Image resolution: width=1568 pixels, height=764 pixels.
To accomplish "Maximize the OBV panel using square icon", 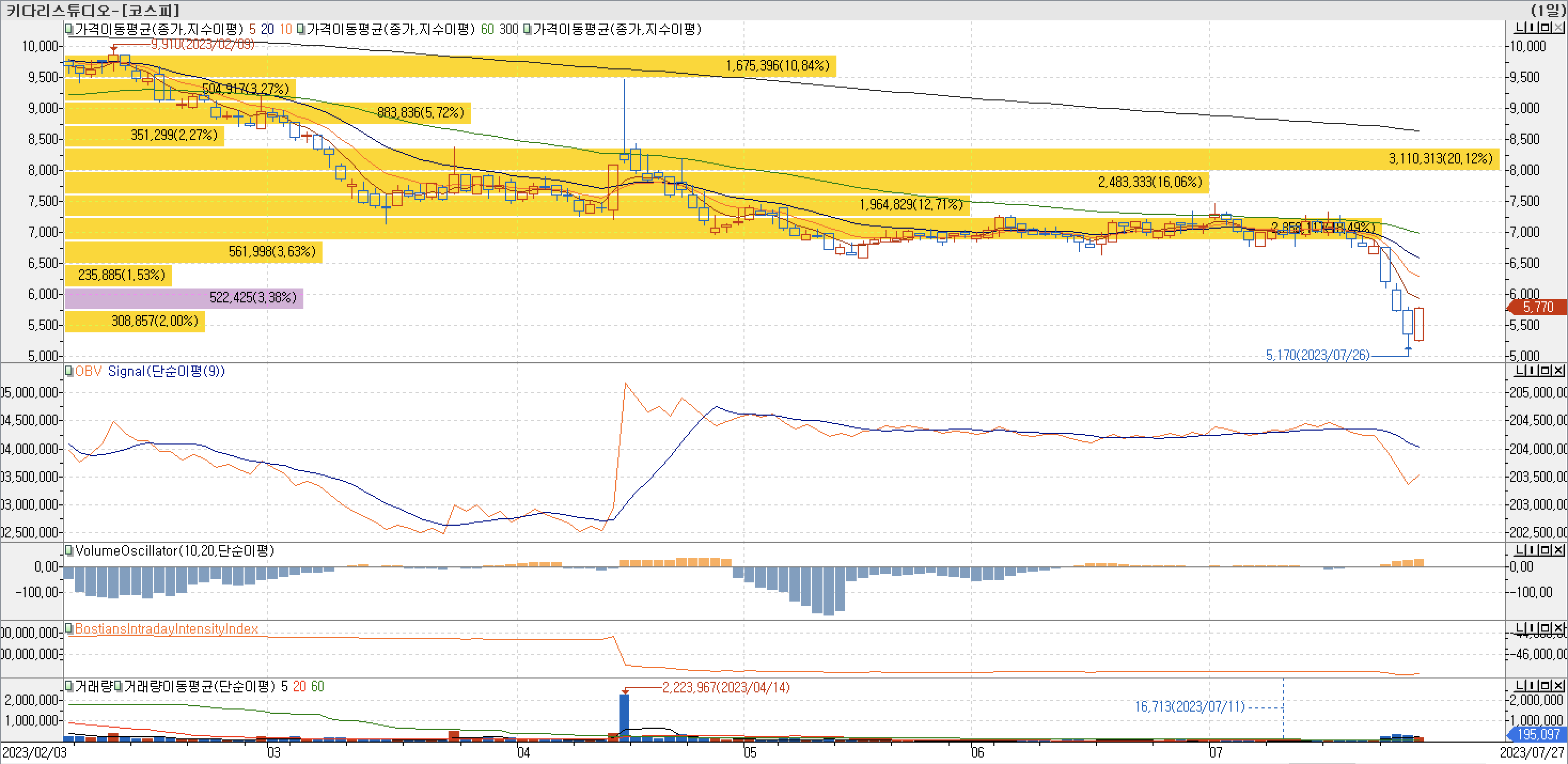I will (1546, 370).
